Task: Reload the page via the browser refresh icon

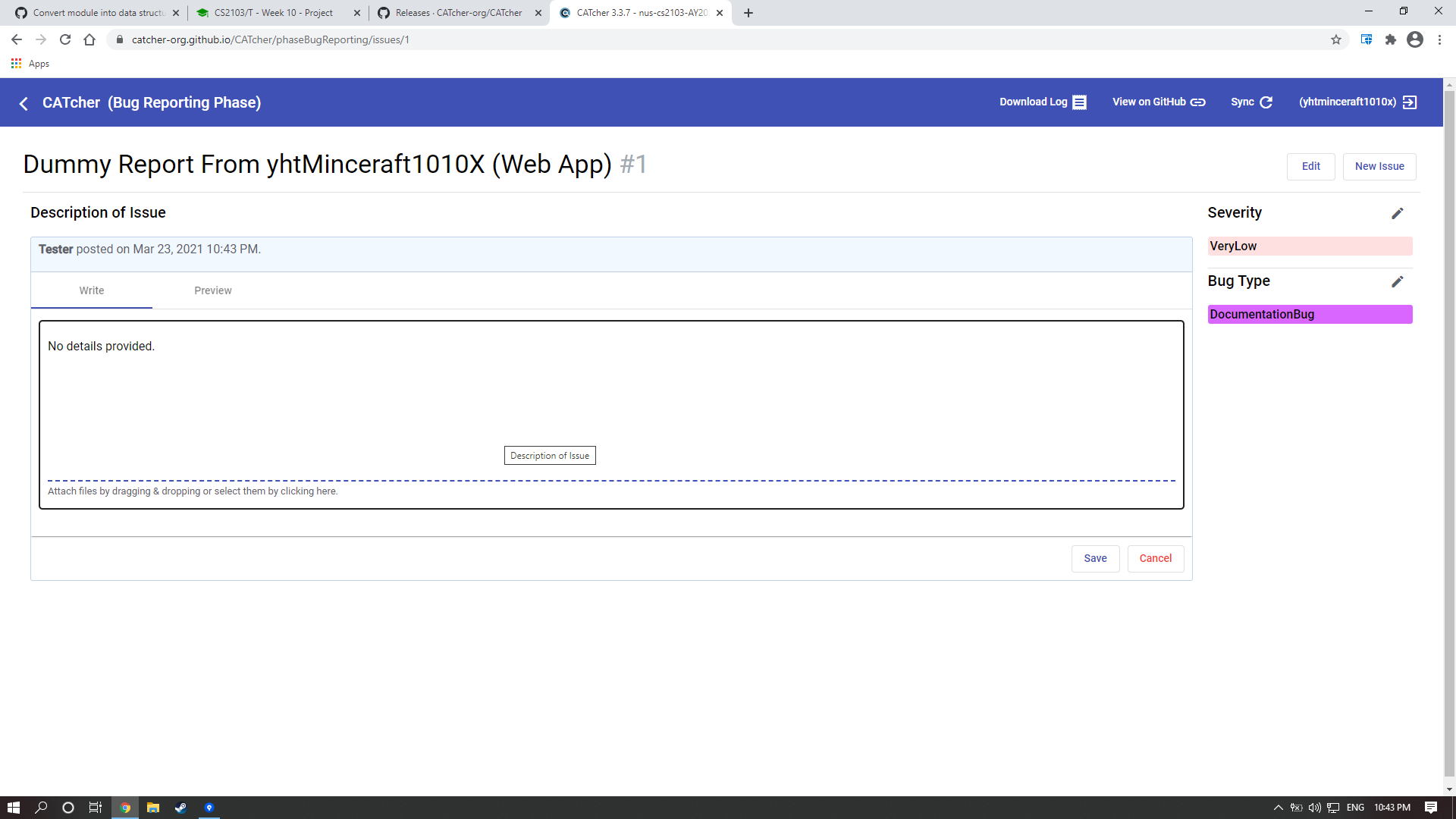Action: tap(65, 39)
